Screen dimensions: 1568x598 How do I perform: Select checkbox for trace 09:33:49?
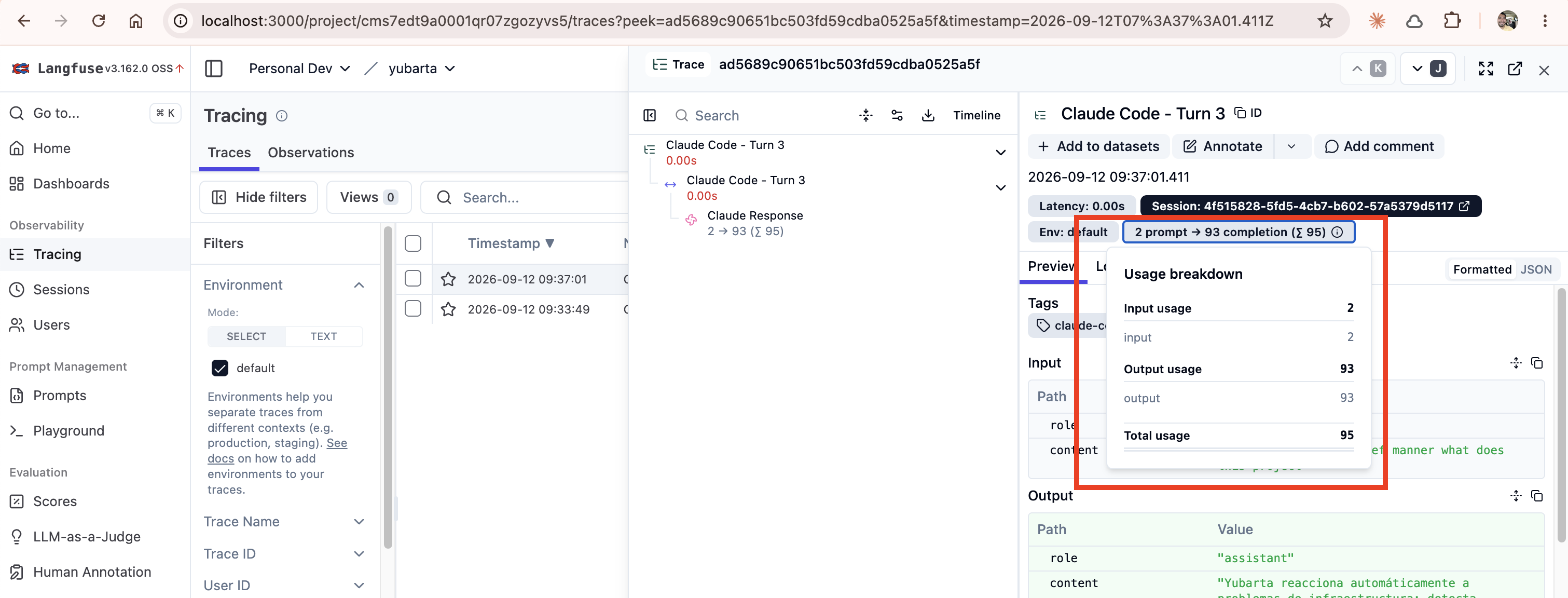412,309
